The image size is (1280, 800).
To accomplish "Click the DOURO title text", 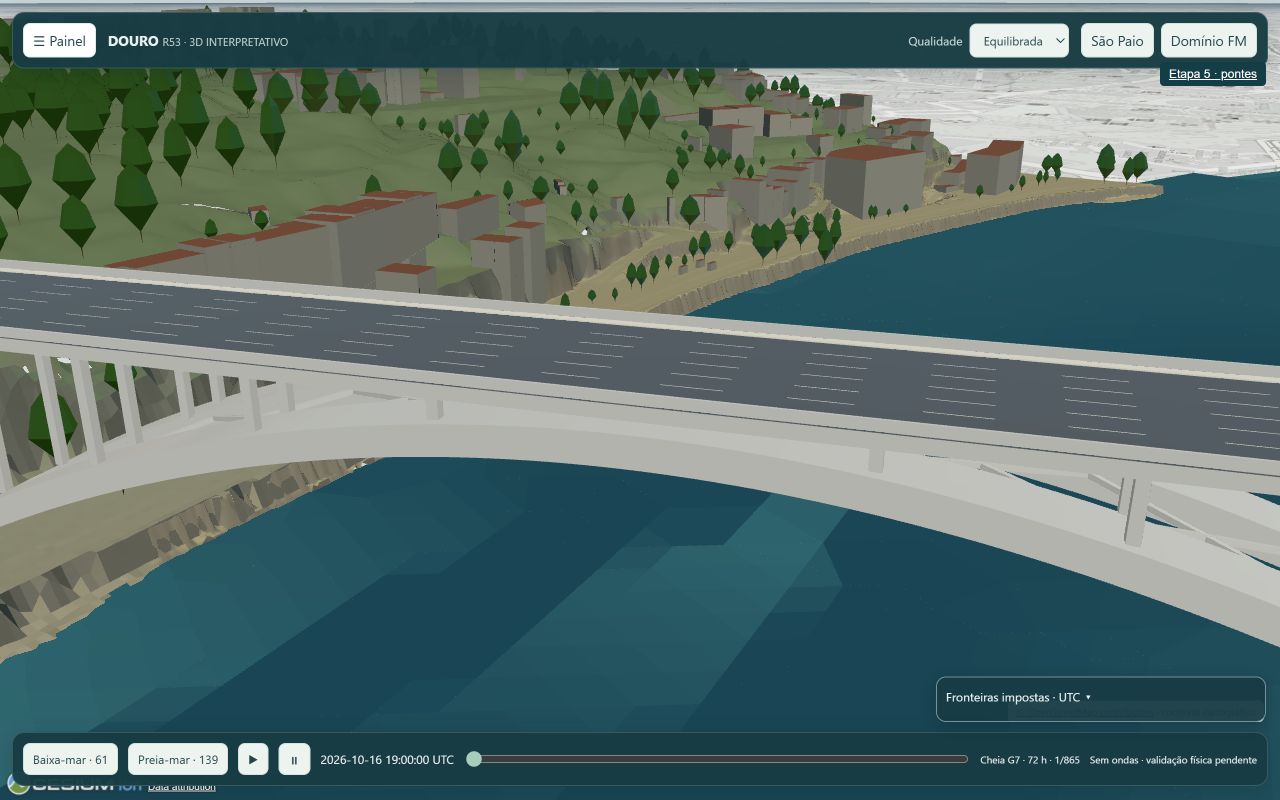I will point(133,41).
